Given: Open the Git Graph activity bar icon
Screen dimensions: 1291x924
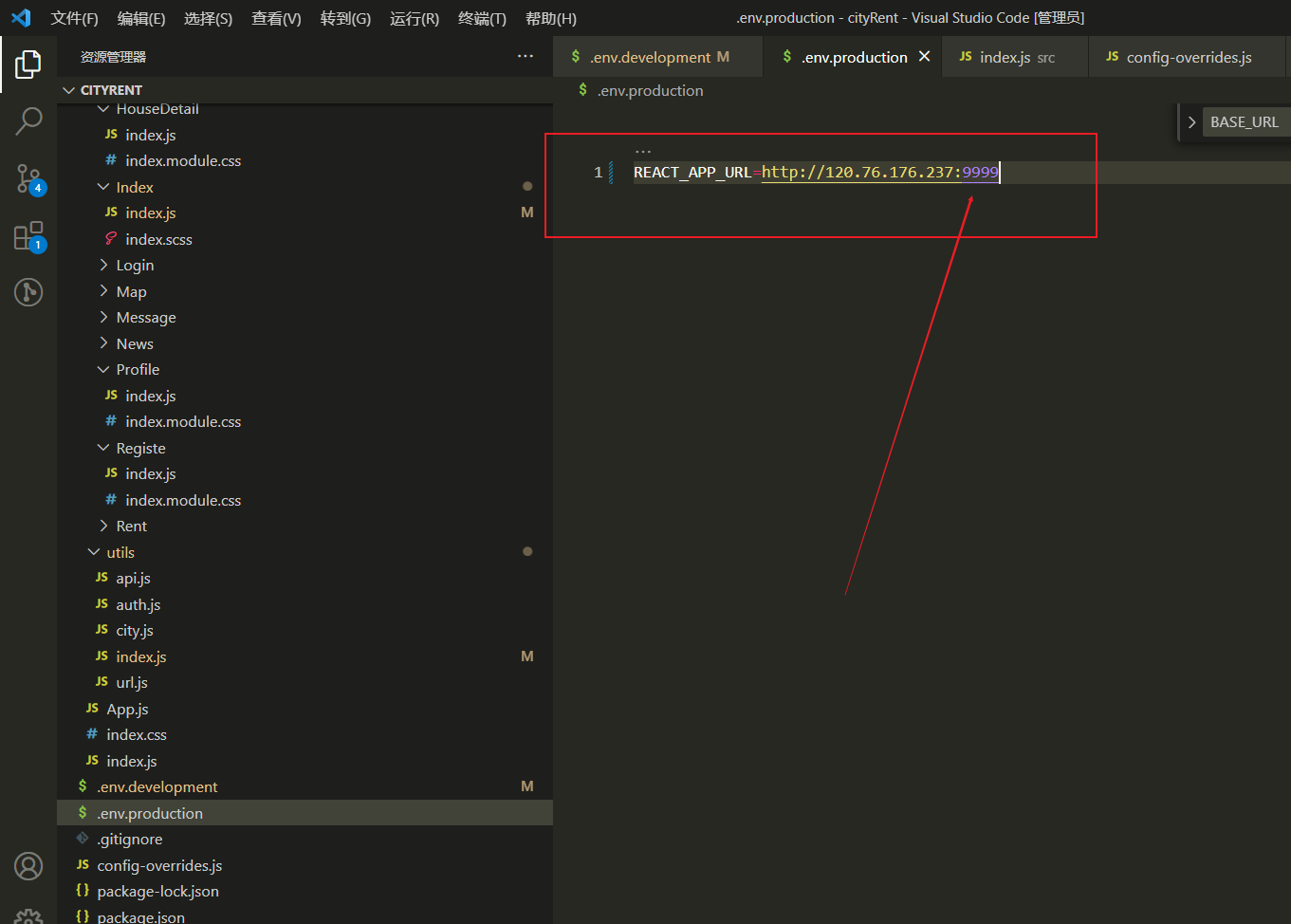Looking at the screenshot, I should (28, 291).
